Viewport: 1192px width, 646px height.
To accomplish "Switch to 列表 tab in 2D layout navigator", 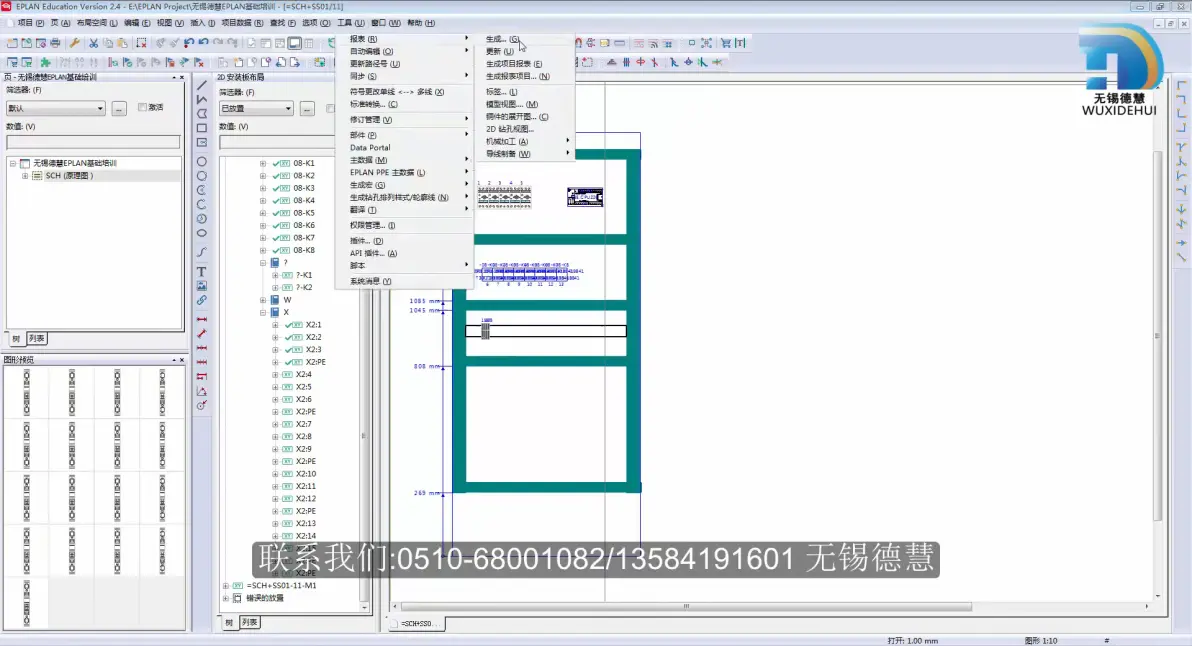I will tap(249, 622).
